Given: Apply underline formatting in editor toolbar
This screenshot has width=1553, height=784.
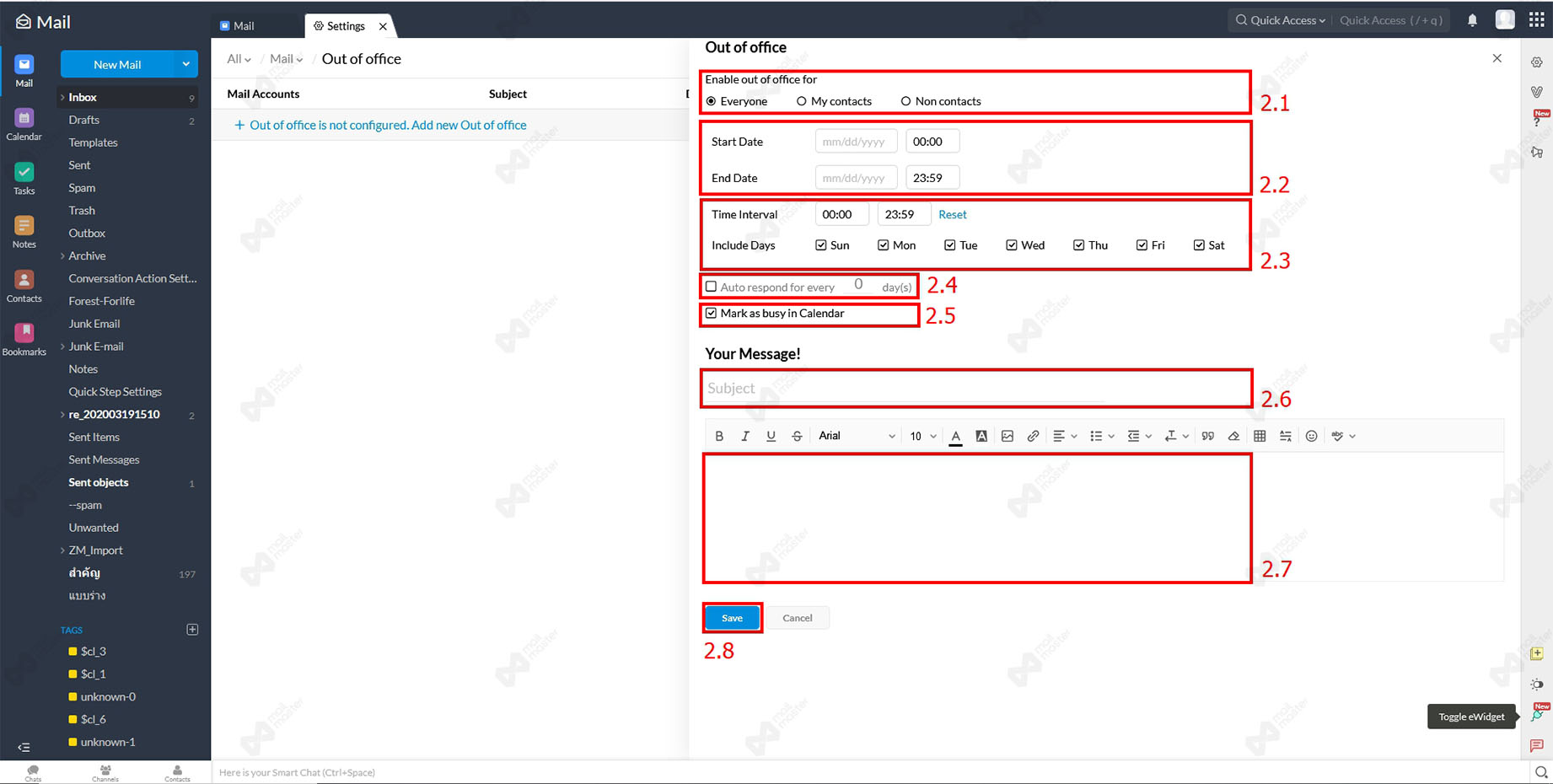Looking at the screenshot, I should tap(771, 436).
